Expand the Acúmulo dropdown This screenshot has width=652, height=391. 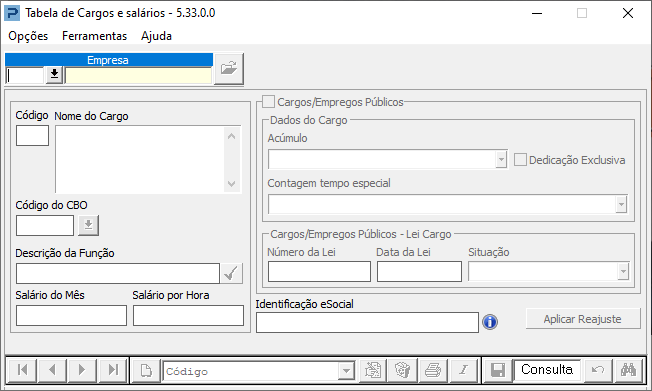pyautogui.click(x=501, y=159)
